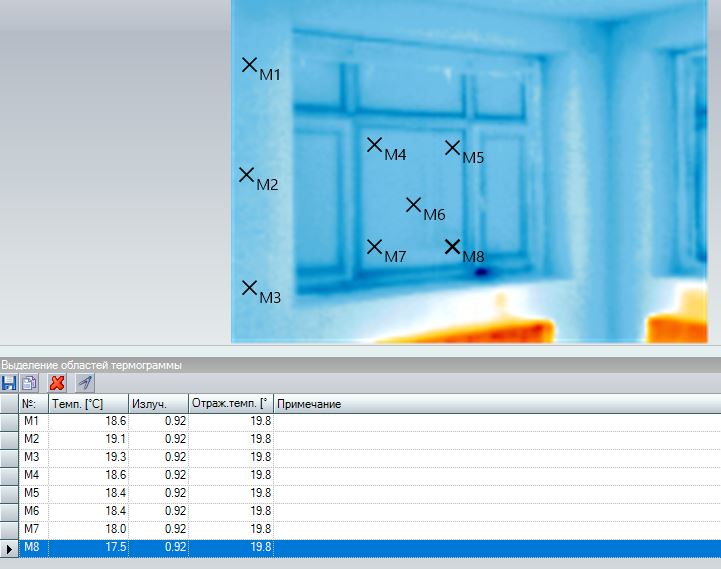The height and width of the screenshot is (569, 721).
Task: Select row M2 in the table
Action: [32, 439]
